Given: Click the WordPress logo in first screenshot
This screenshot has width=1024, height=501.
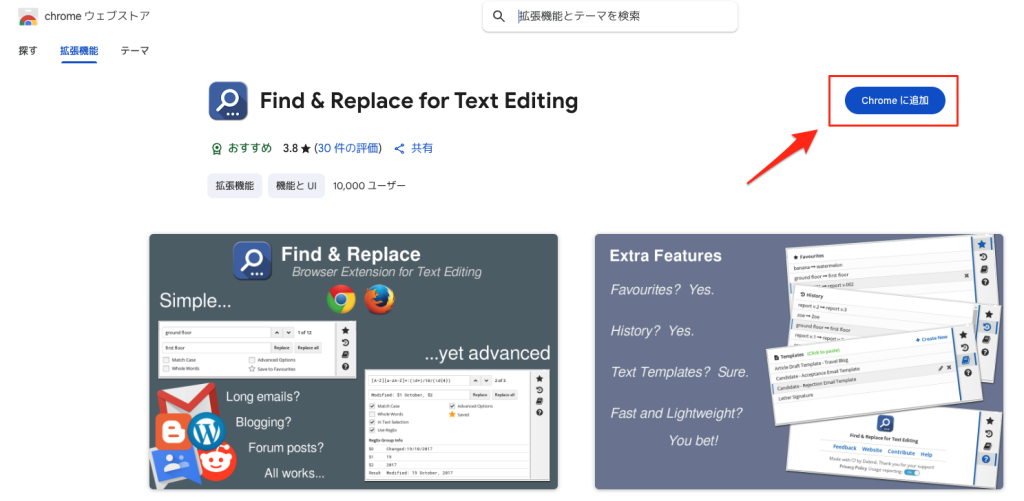Looking at the screenshot, I should [x=206, y=430].
